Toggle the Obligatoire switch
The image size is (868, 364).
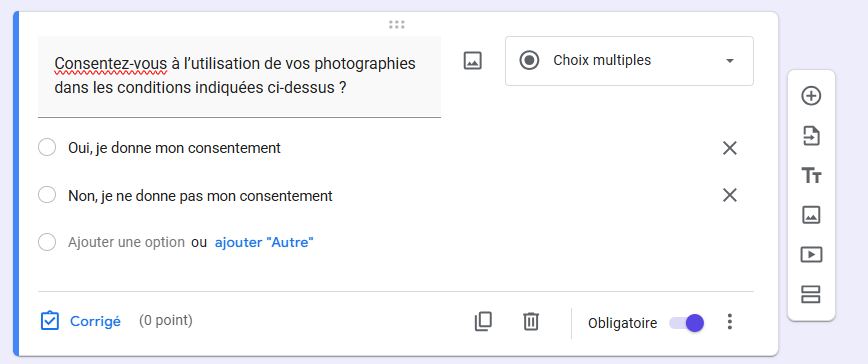point(686,323)
